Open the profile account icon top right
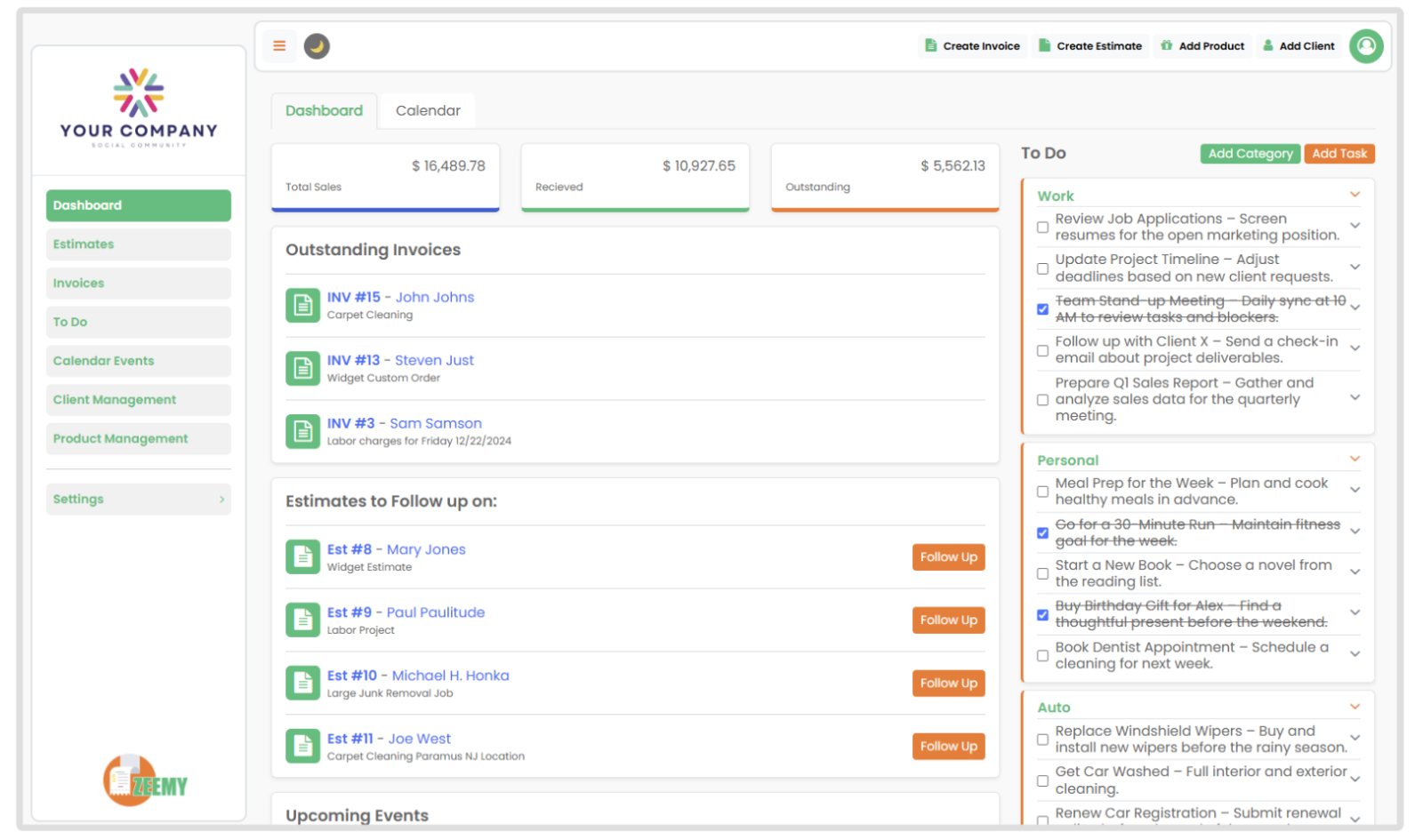The width and height of the screenshot is (1423, 840). point(1366,46)
